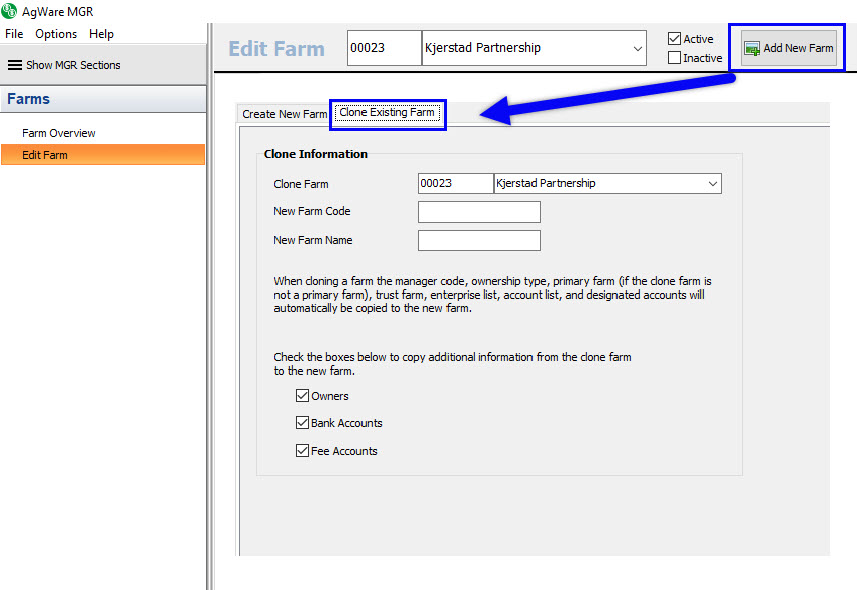857x590 pixels.
Task: Click the farm code field in Edit Farm header
Action: [384, 48]
